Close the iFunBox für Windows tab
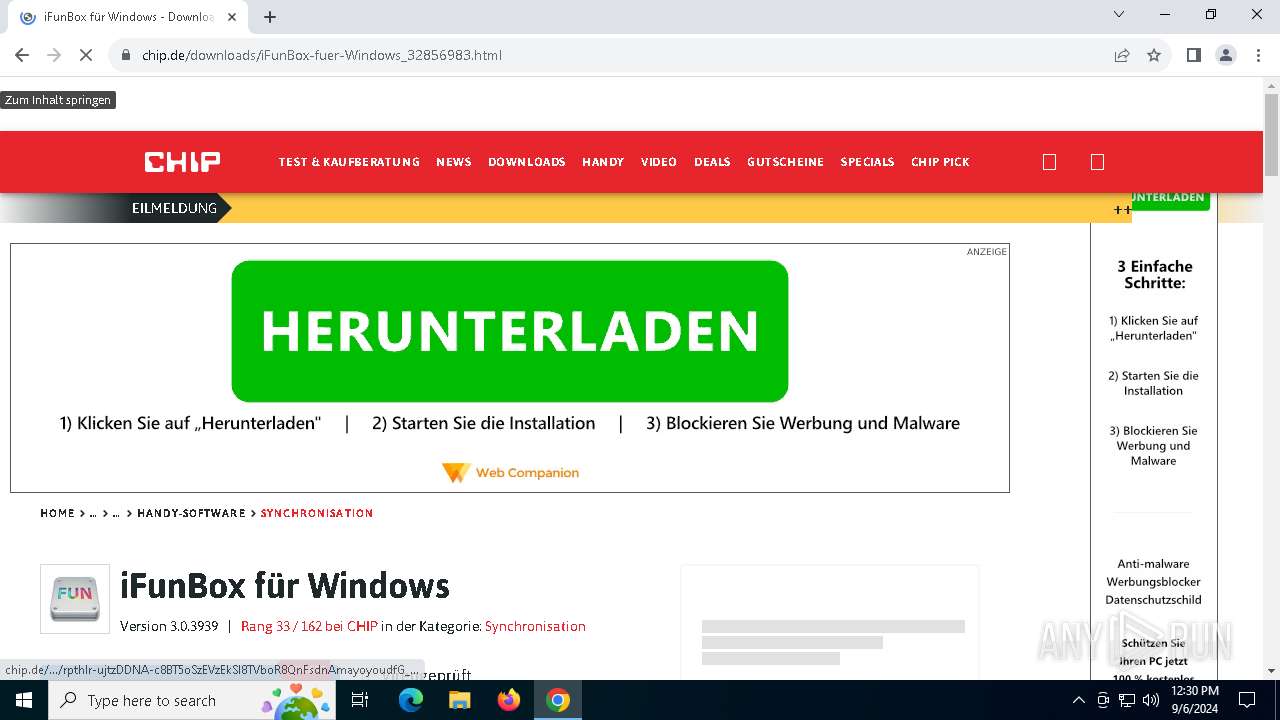The image size is (1280, 720). click(232, 17)
